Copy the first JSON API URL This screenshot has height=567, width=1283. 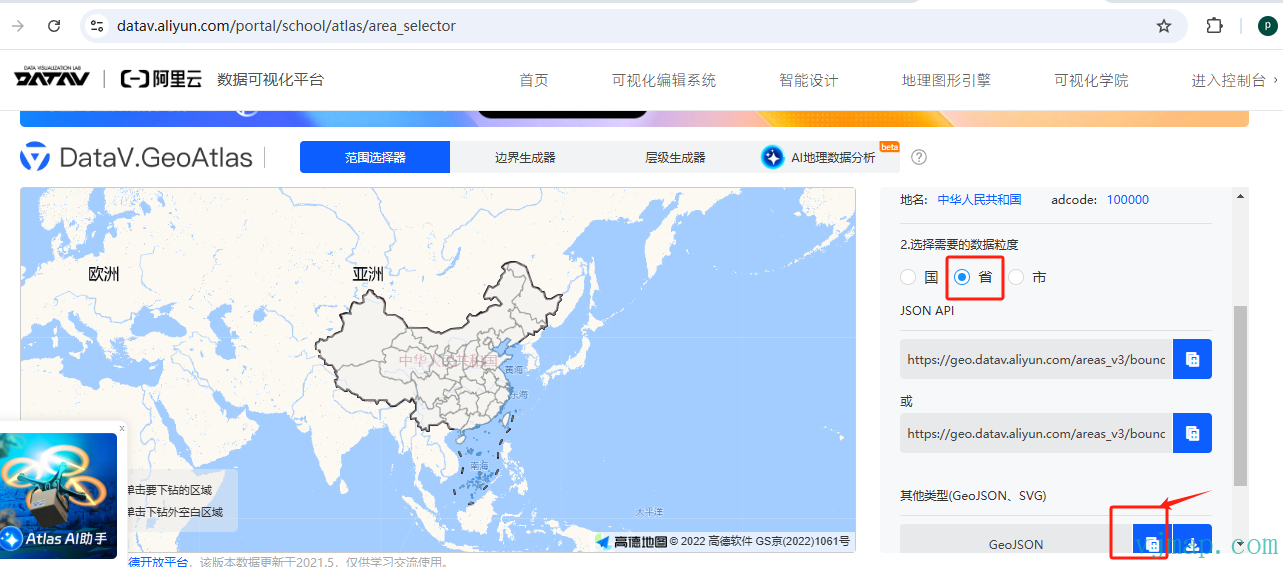coord(1192,359)
